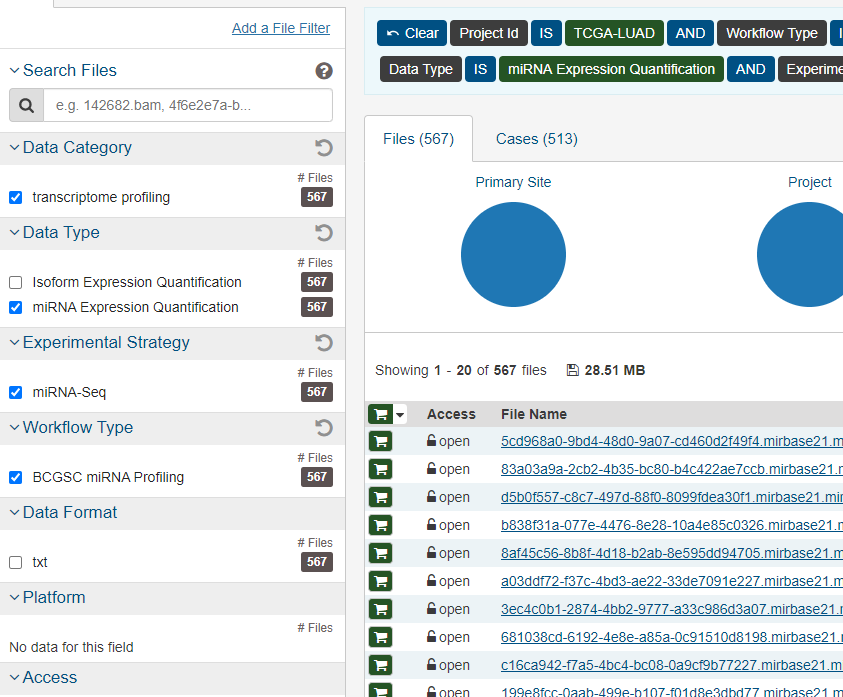Add file 8af45c56-8b8f to cart

click(x=381, y=553)
